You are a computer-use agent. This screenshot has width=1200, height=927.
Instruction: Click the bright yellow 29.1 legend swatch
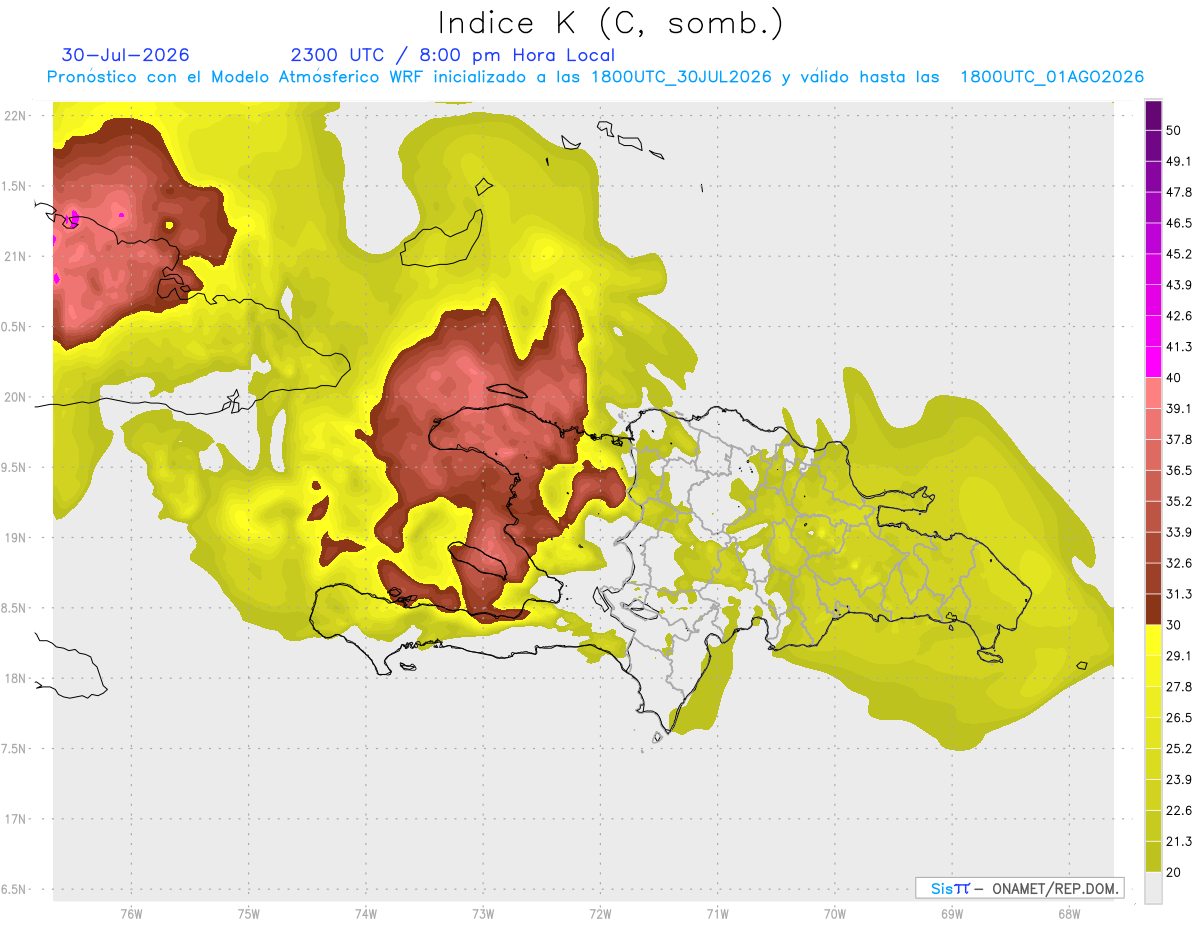[x=1153, y=640]
